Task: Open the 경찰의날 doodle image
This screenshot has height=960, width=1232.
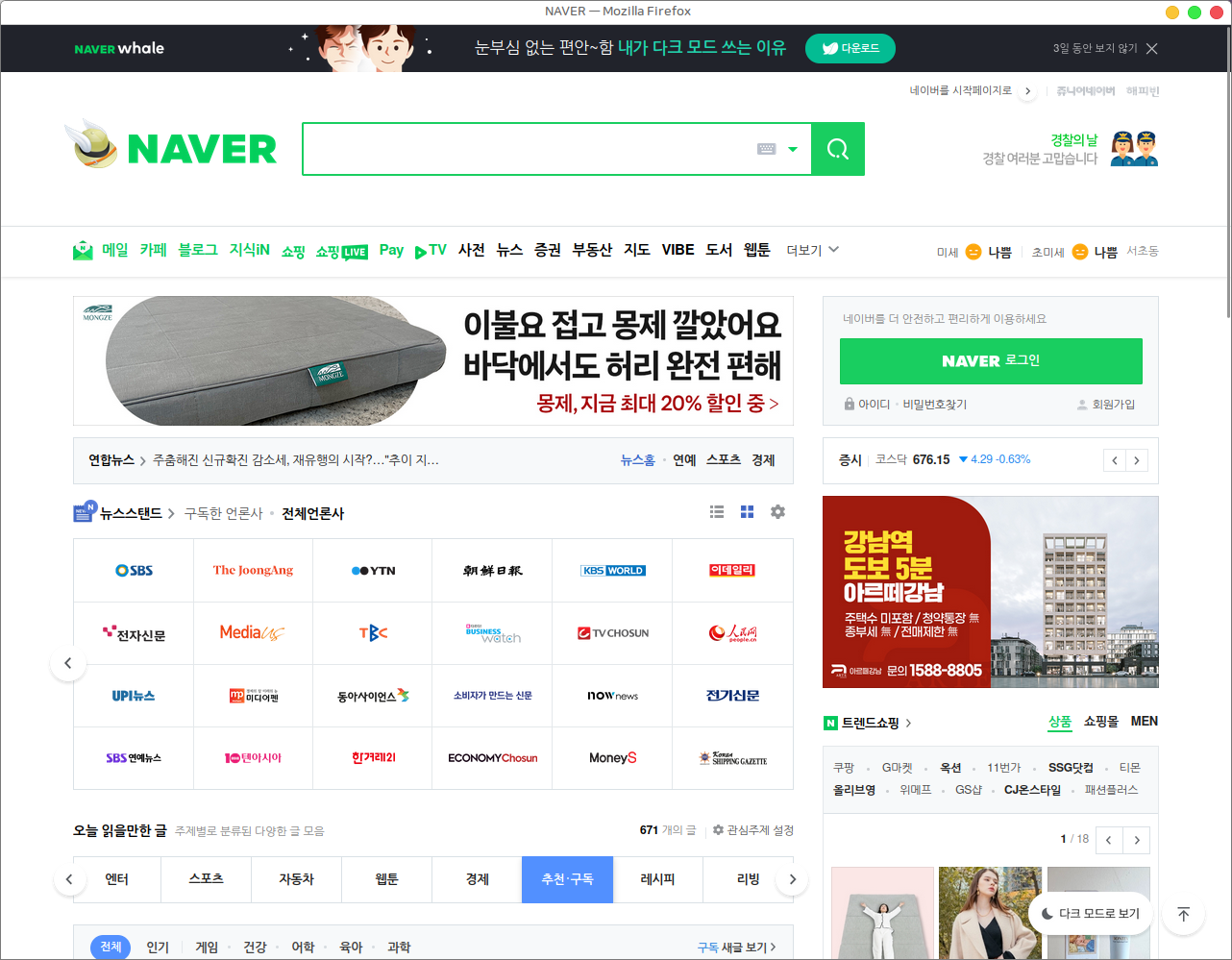Action: pos(1134,149)
